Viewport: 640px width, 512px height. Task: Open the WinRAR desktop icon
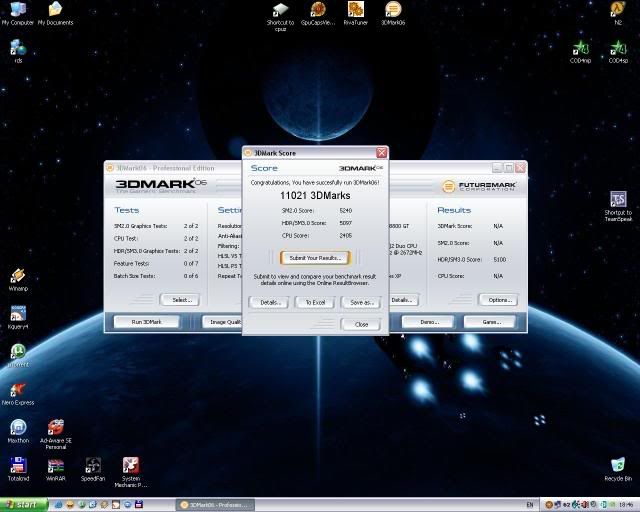tap(56, 465)
